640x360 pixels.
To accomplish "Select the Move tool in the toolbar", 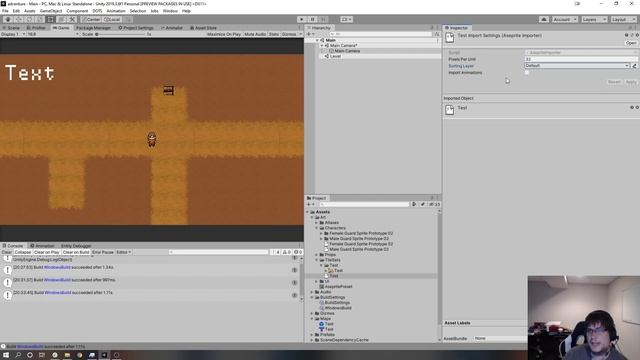I will click(19, 19).
